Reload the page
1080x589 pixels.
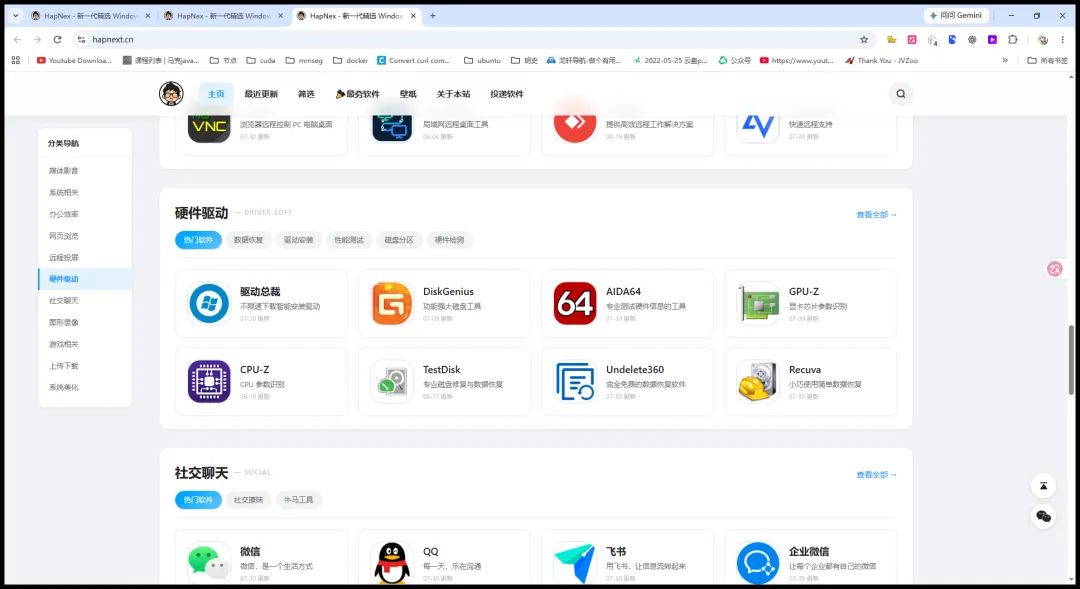tap(57, 39)
